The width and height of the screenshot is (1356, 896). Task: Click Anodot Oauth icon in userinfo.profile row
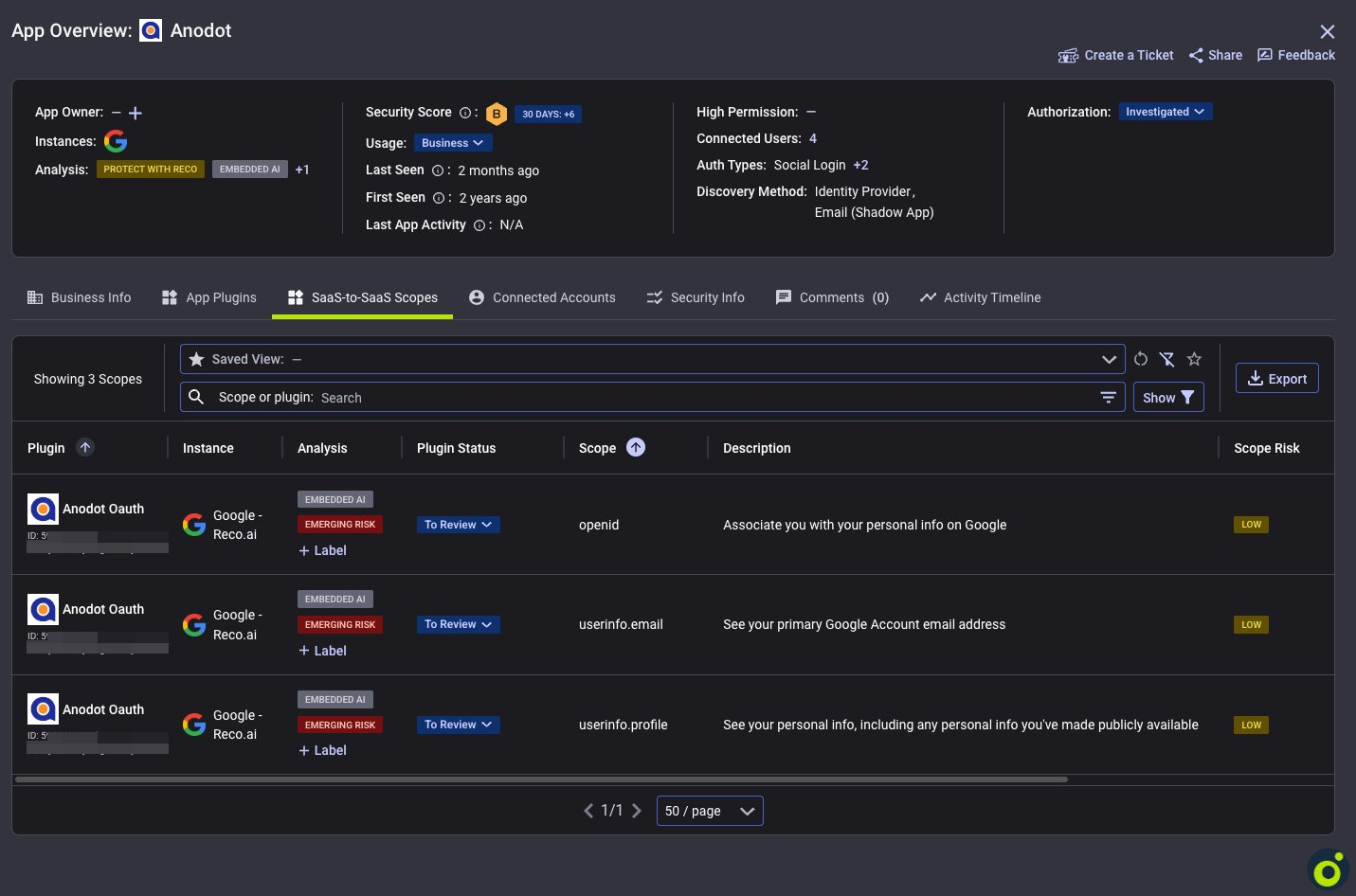click(43, 709)
